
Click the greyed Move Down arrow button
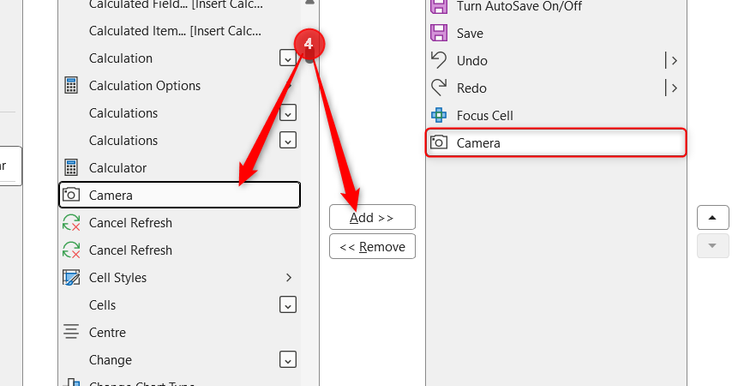pyautogui.click(x=713, y=246)
